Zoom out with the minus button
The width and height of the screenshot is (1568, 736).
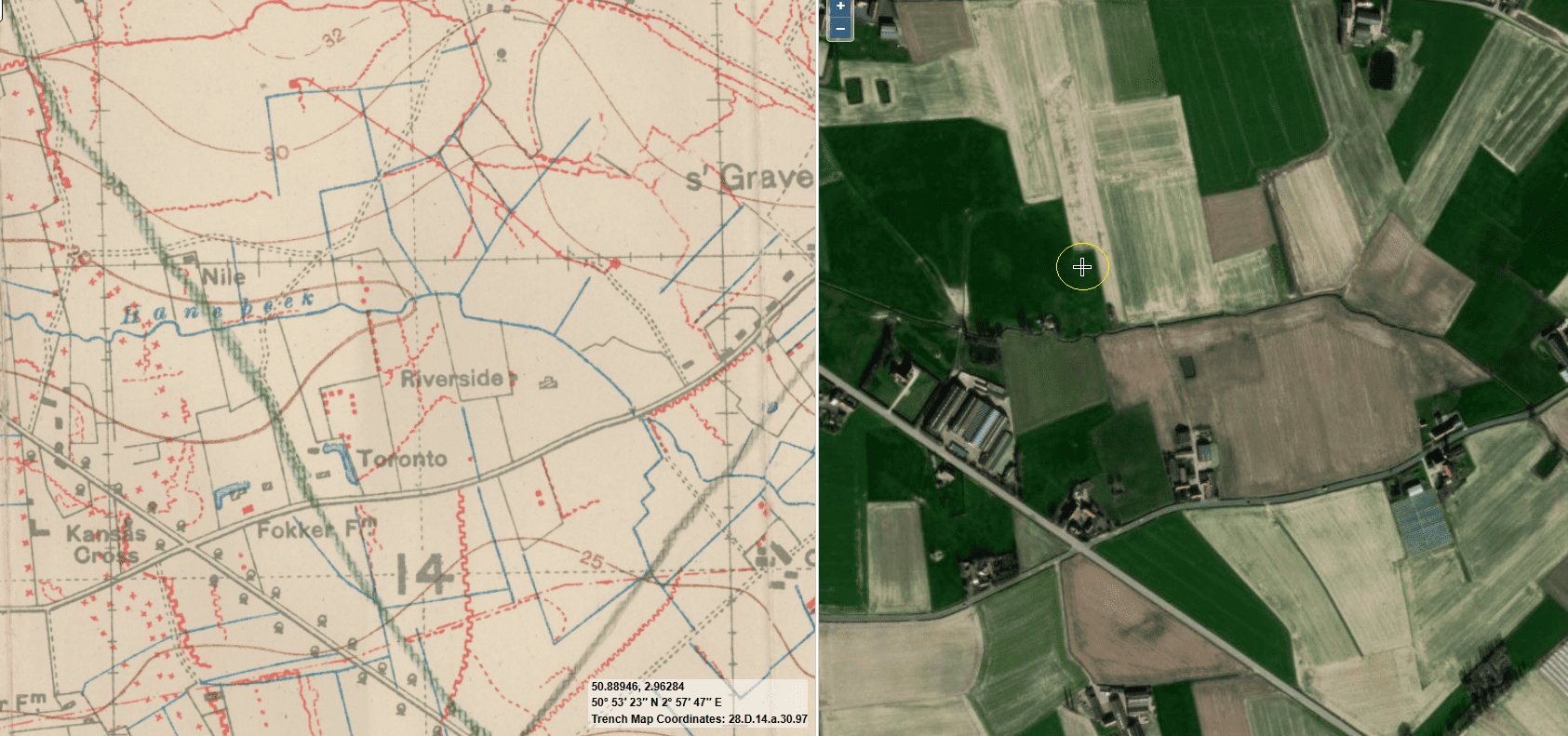tap(840, 28)
